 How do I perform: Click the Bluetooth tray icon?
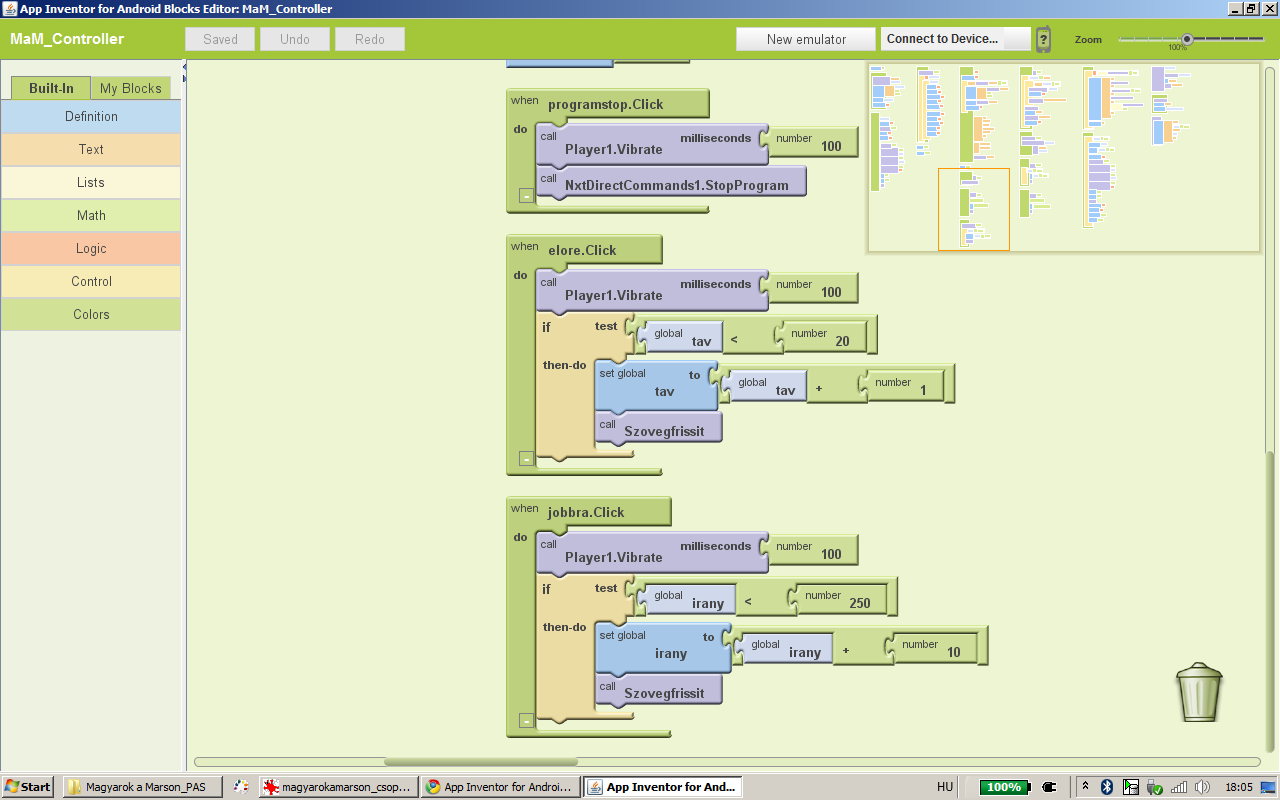coord(1107,787)
